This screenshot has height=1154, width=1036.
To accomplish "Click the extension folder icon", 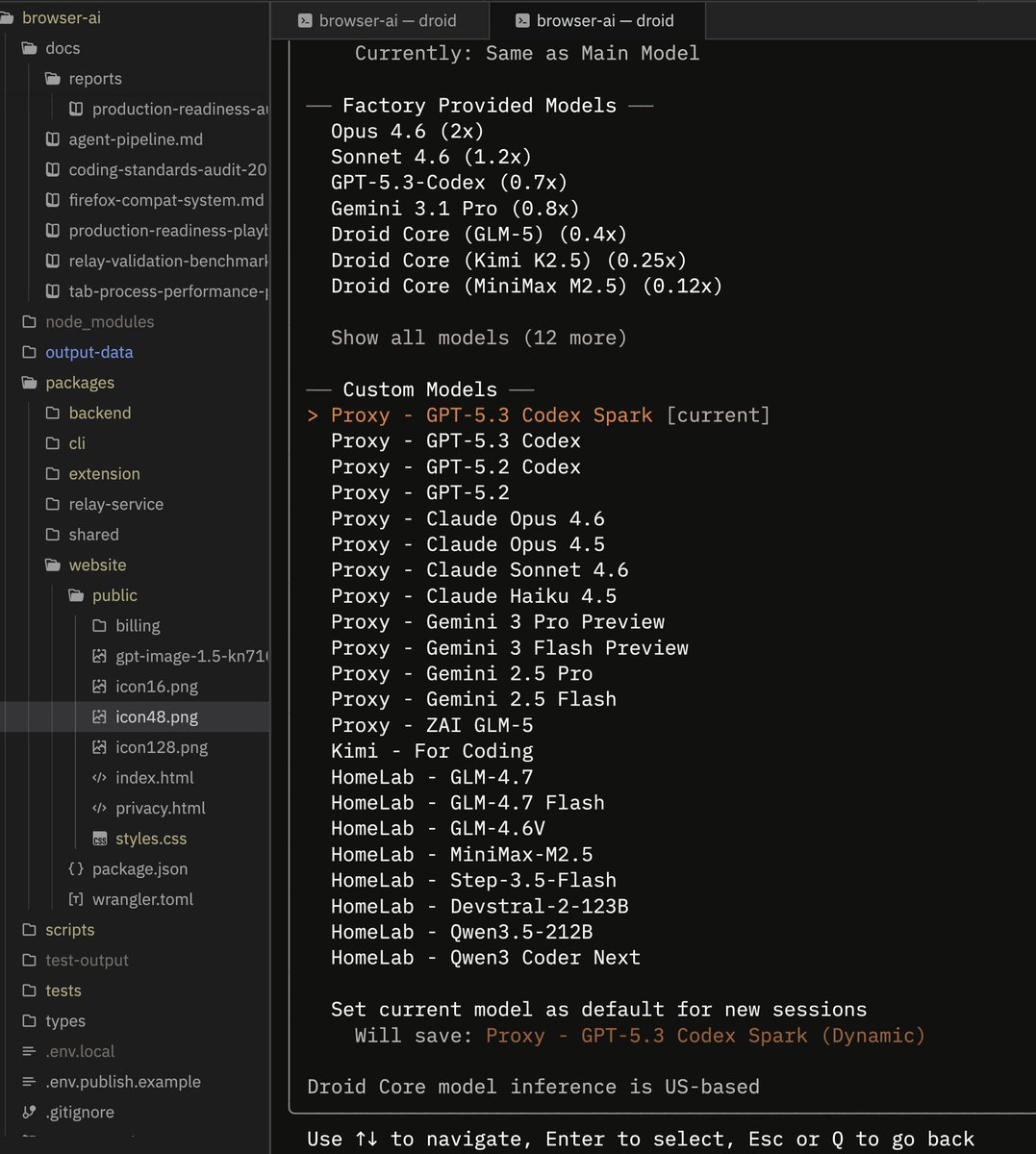I will [x=52, y=473].
